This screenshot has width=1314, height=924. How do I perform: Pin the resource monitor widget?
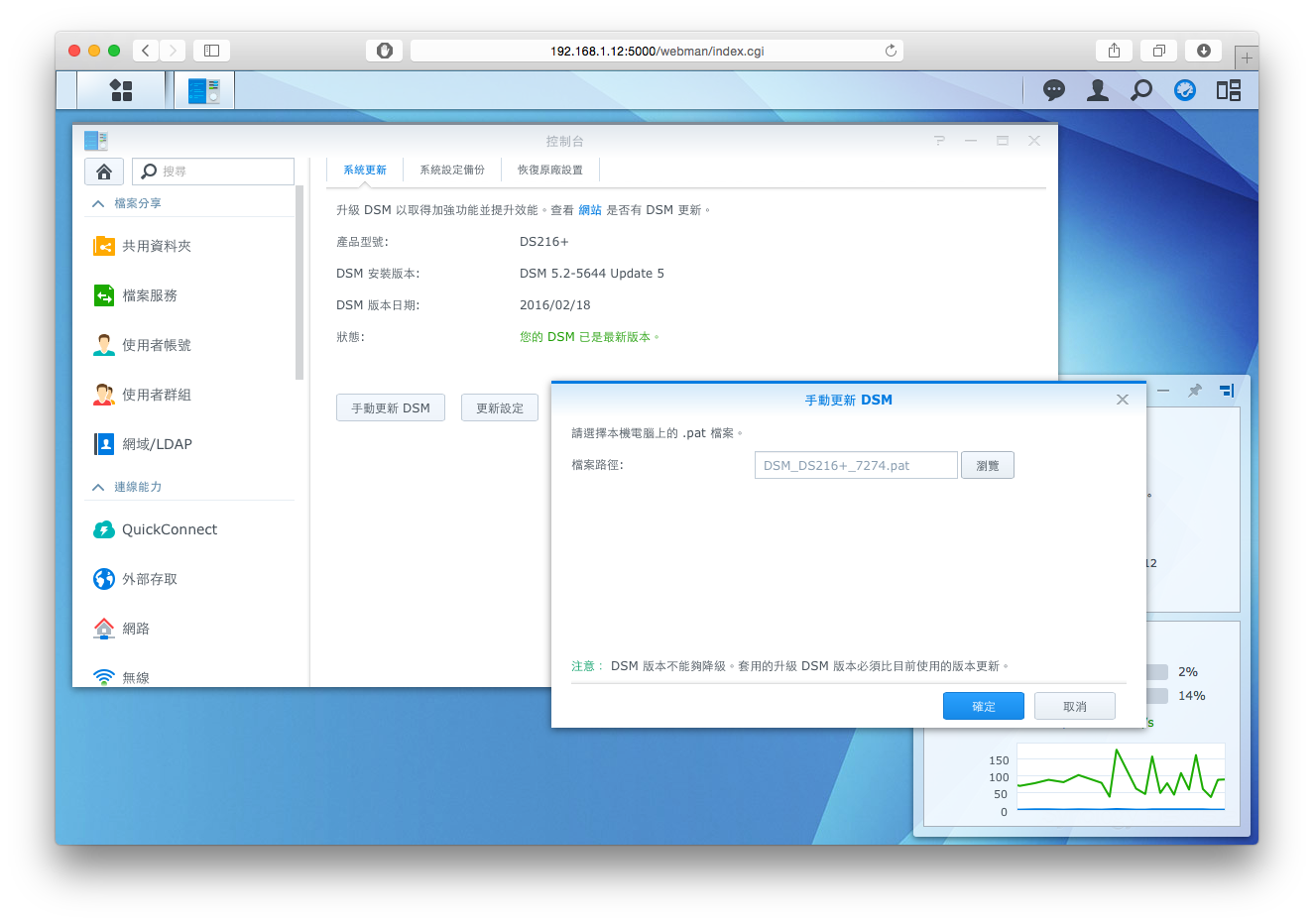[1195, 391]
